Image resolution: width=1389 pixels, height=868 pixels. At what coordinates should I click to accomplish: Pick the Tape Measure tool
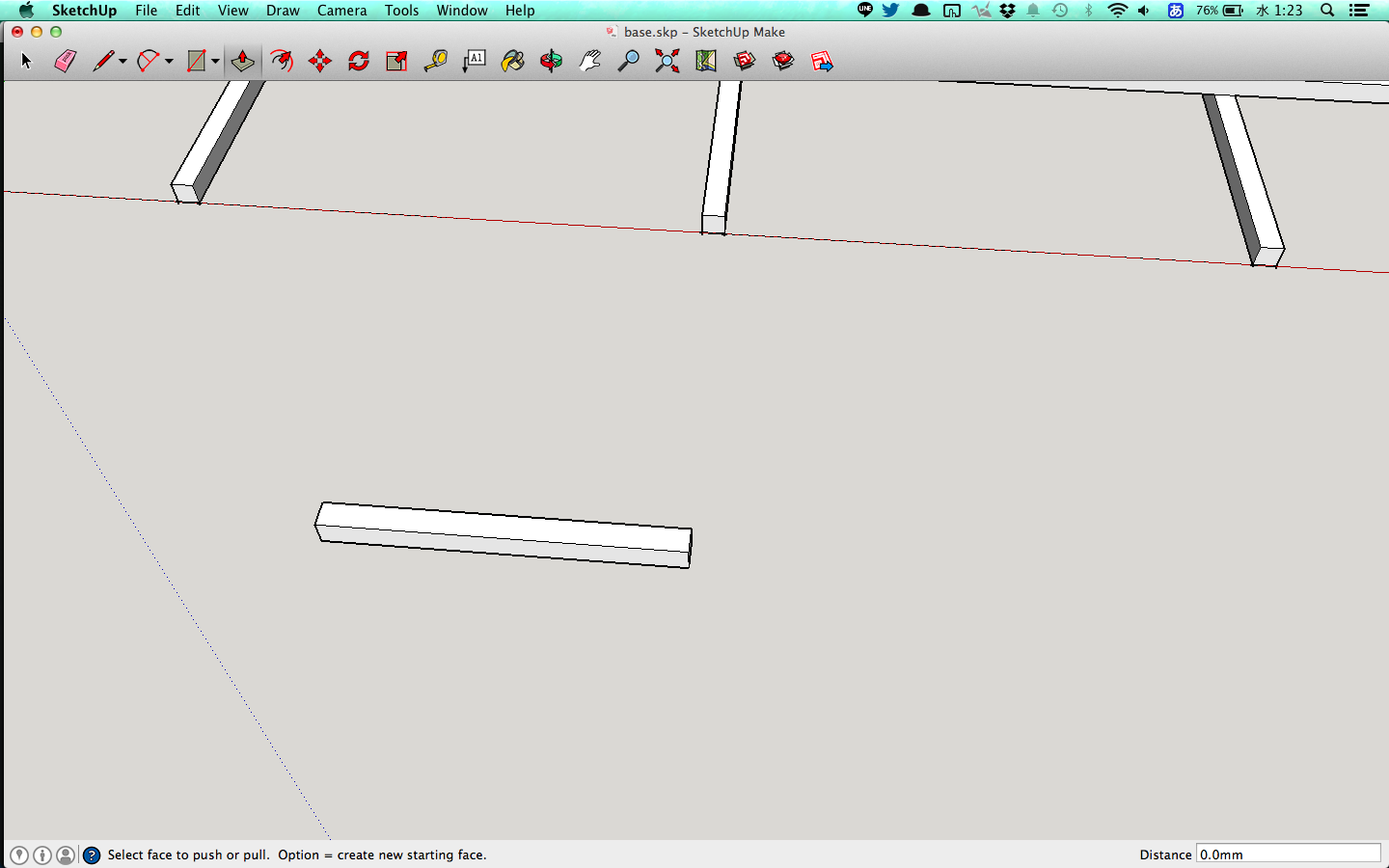436,62
